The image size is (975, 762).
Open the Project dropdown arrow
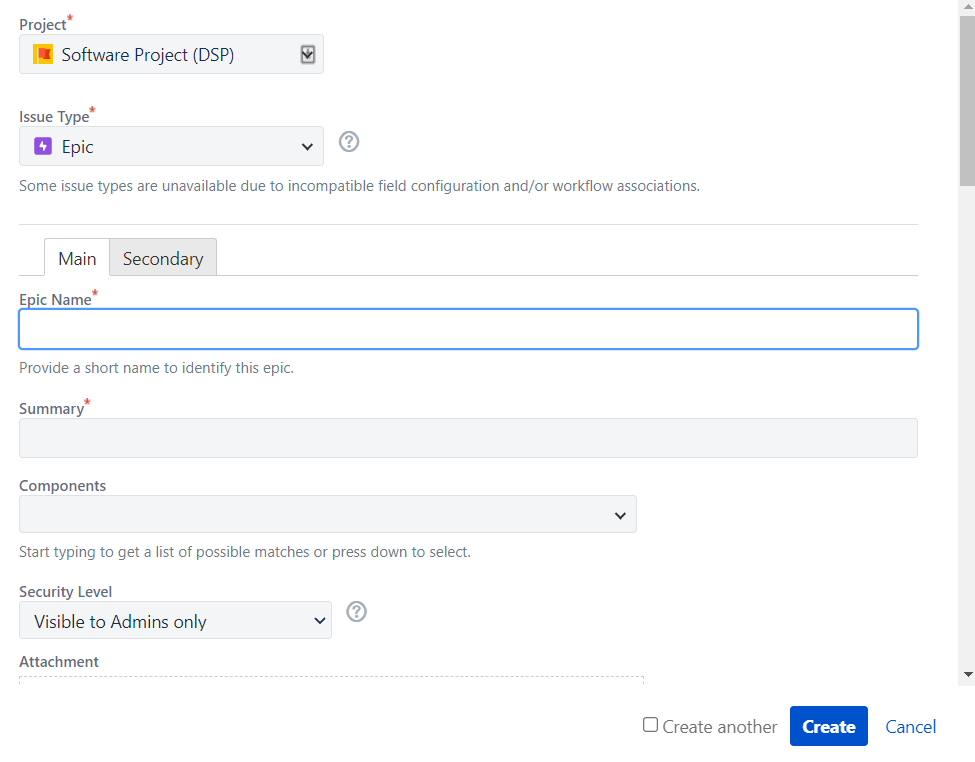[x=308, y=55]
